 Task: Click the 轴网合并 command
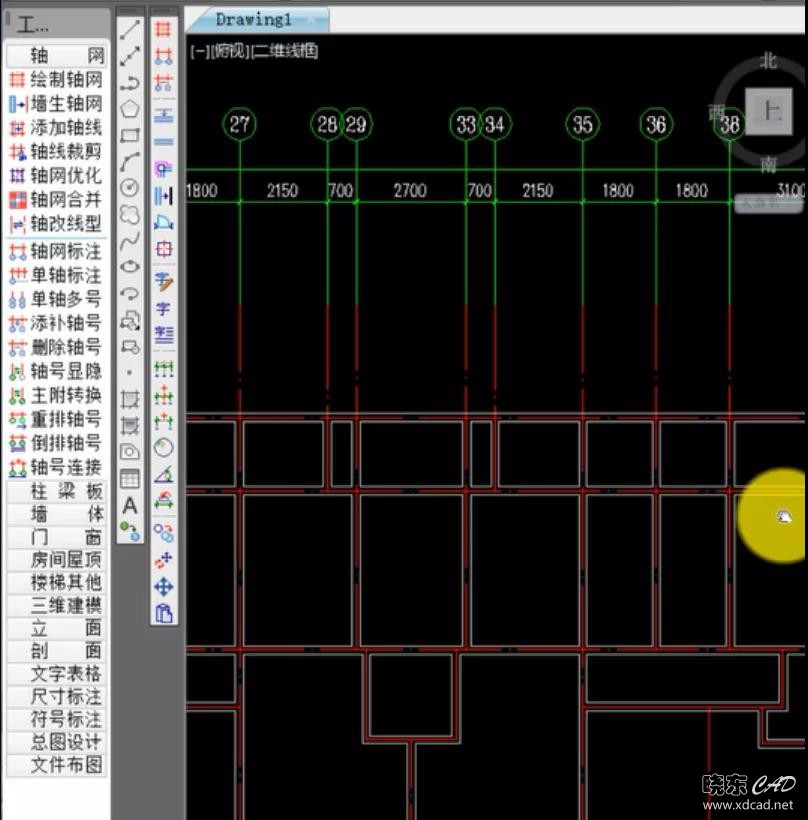coord(56,199)
